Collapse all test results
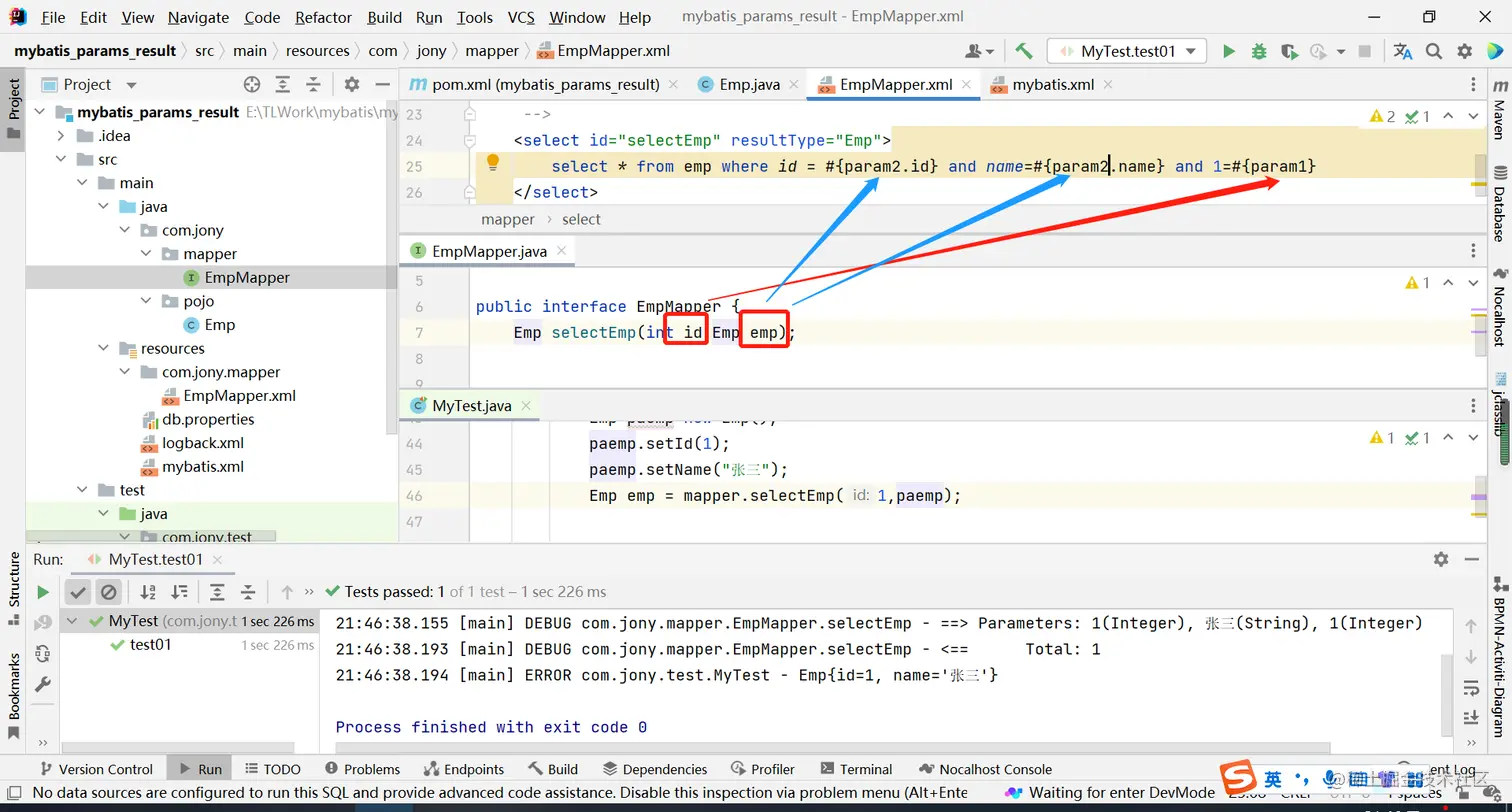1512x812 pixels. 248,592
